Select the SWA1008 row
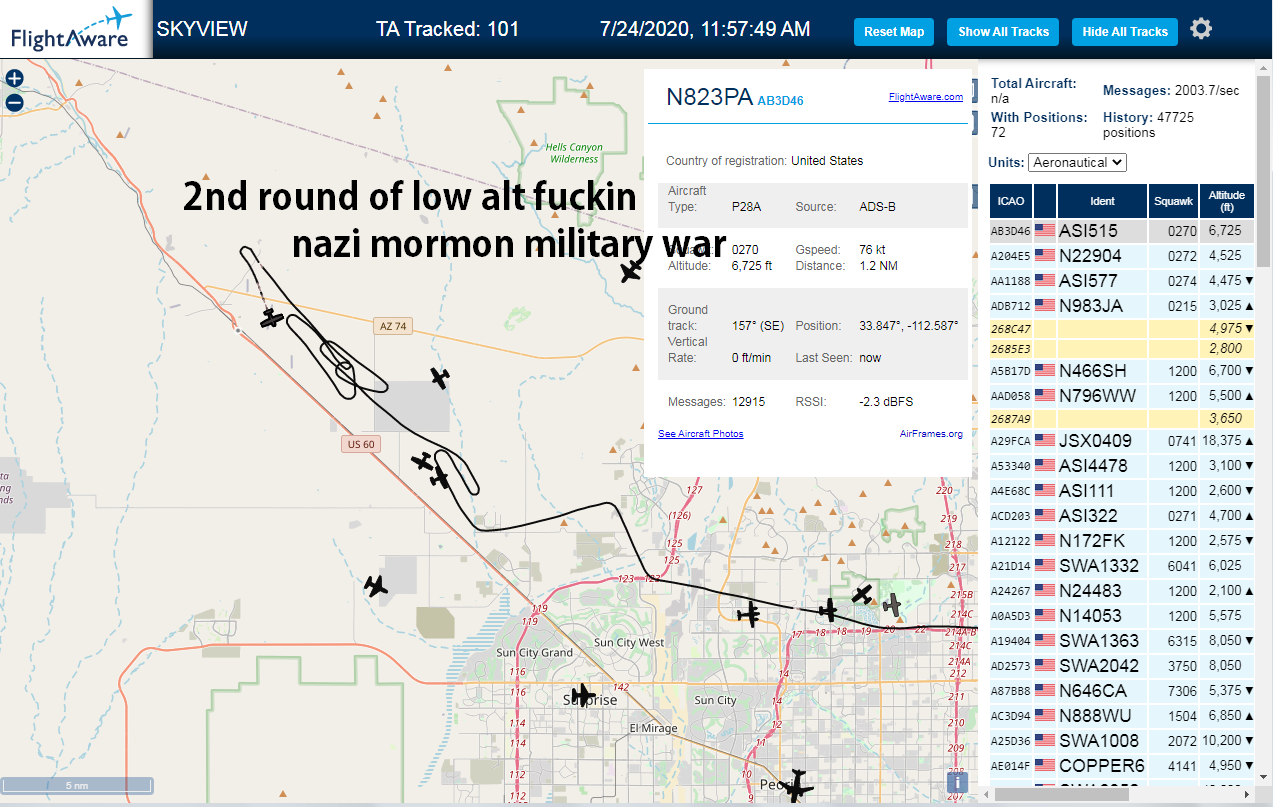1273x807 pixels. (x=1121, y=741)
